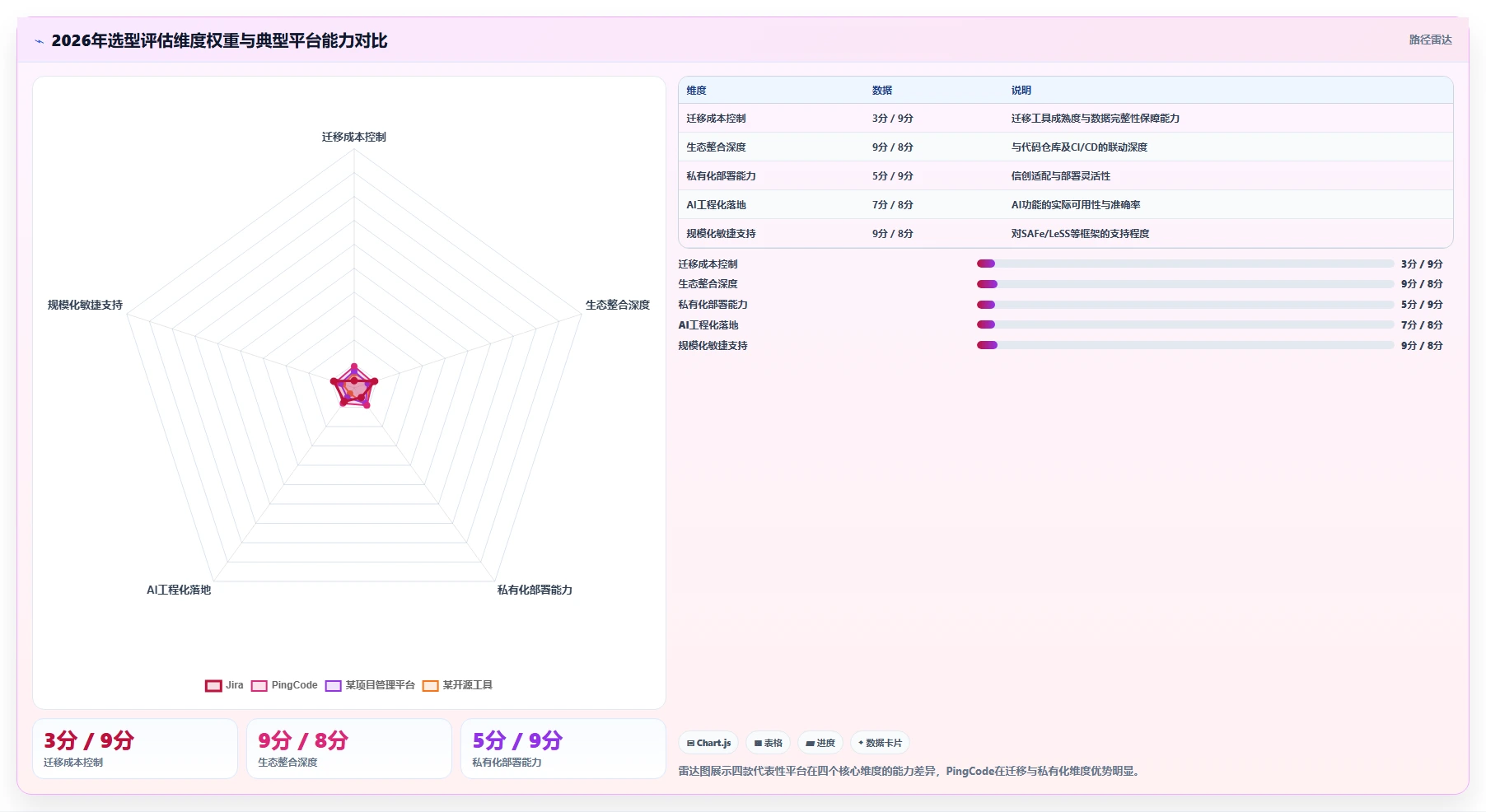
Task: Toggle Jira series in chart legend
Action: 224,685
